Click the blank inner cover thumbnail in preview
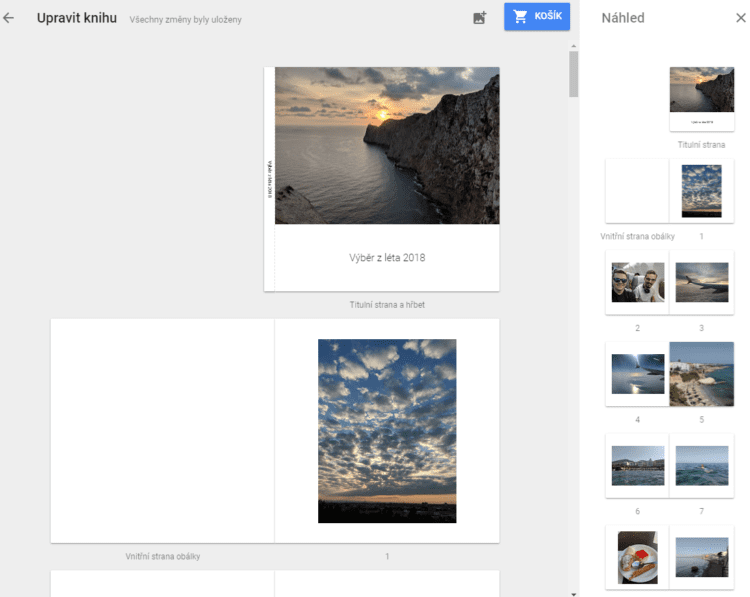Screen dimensions: 750x597 [x=637, y=191]
